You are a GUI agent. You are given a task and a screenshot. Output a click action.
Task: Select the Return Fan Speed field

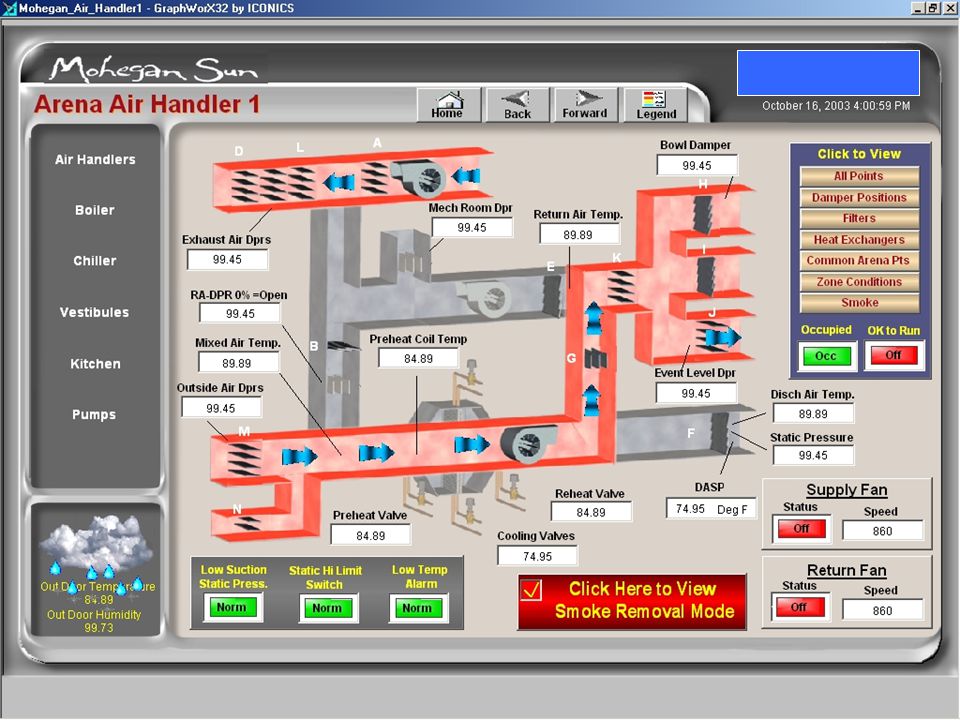[x=882, y=610]
